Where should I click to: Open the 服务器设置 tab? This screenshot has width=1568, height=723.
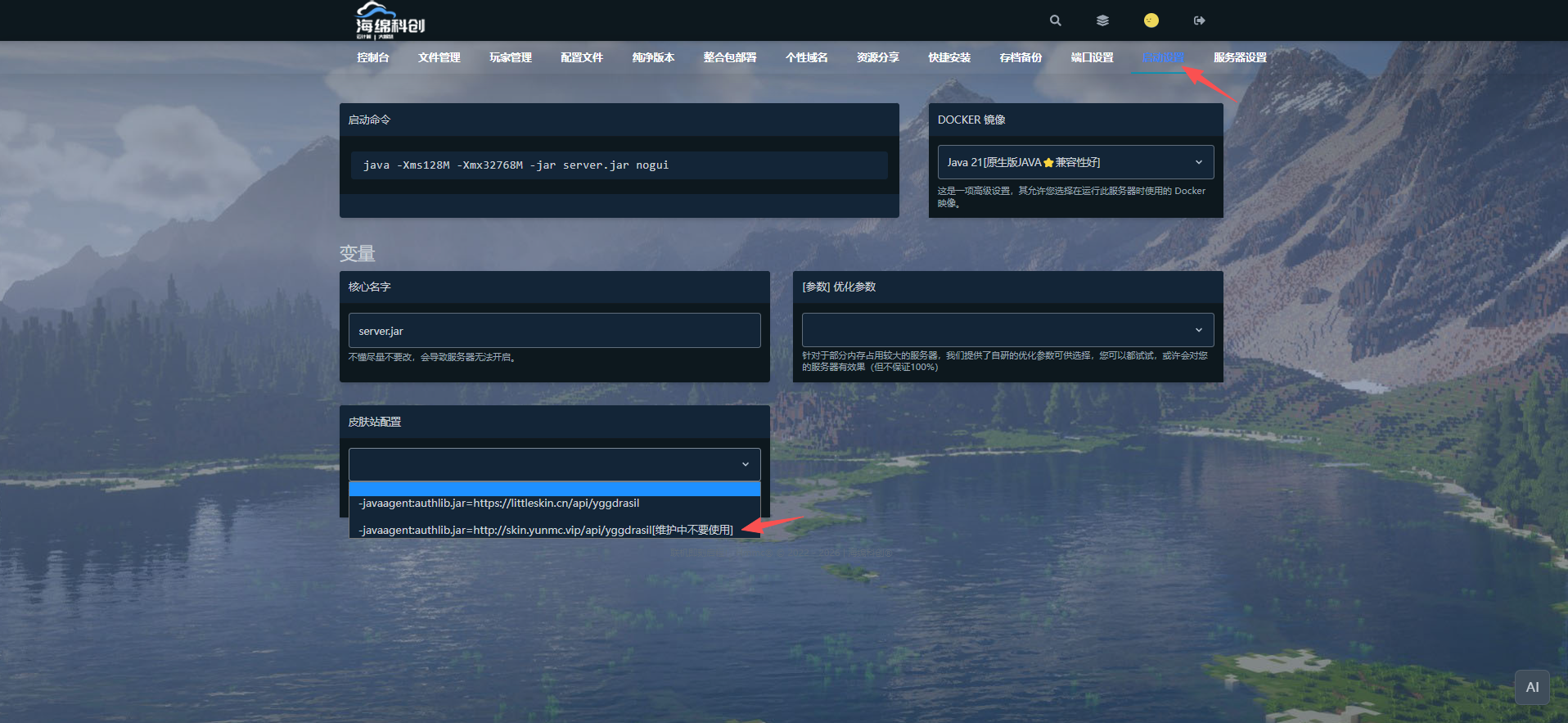[x=1239, y=57]
